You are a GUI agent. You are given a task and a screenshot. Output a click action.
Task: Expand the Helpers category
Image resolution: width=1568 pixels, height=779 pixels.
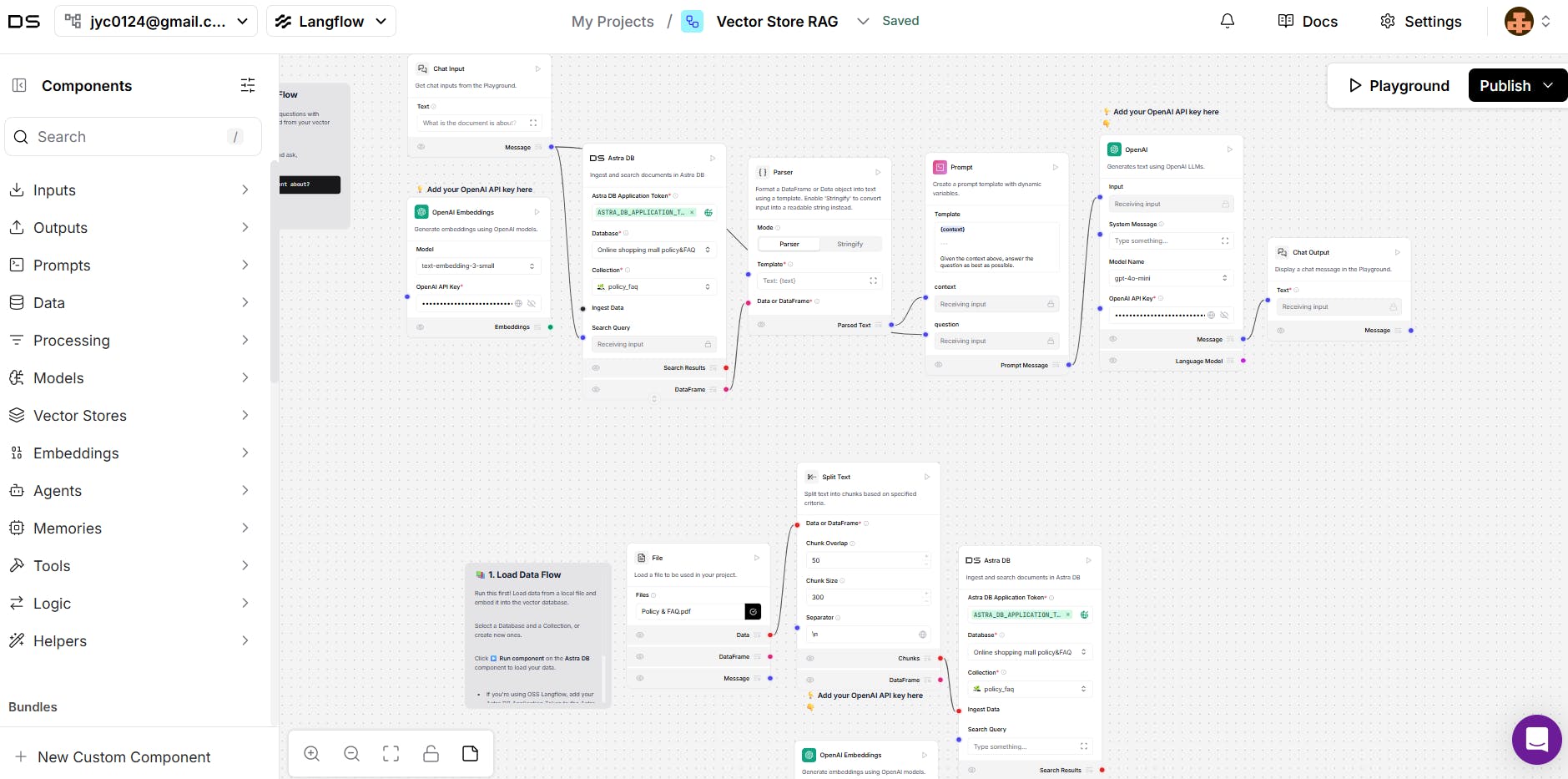[x=129, y=640]
